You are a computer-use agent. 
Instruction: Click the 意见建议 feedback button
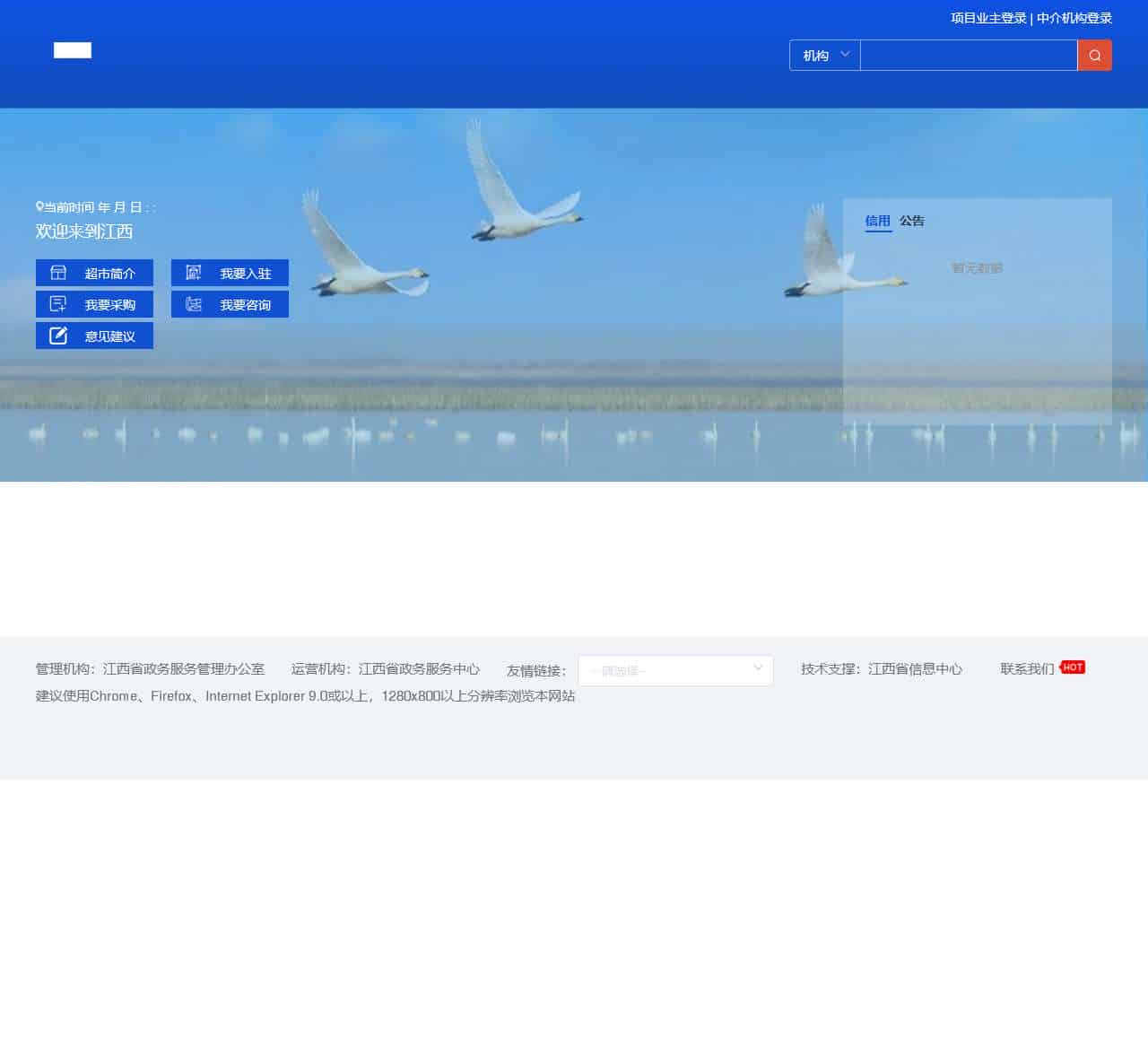click(94, 335)
